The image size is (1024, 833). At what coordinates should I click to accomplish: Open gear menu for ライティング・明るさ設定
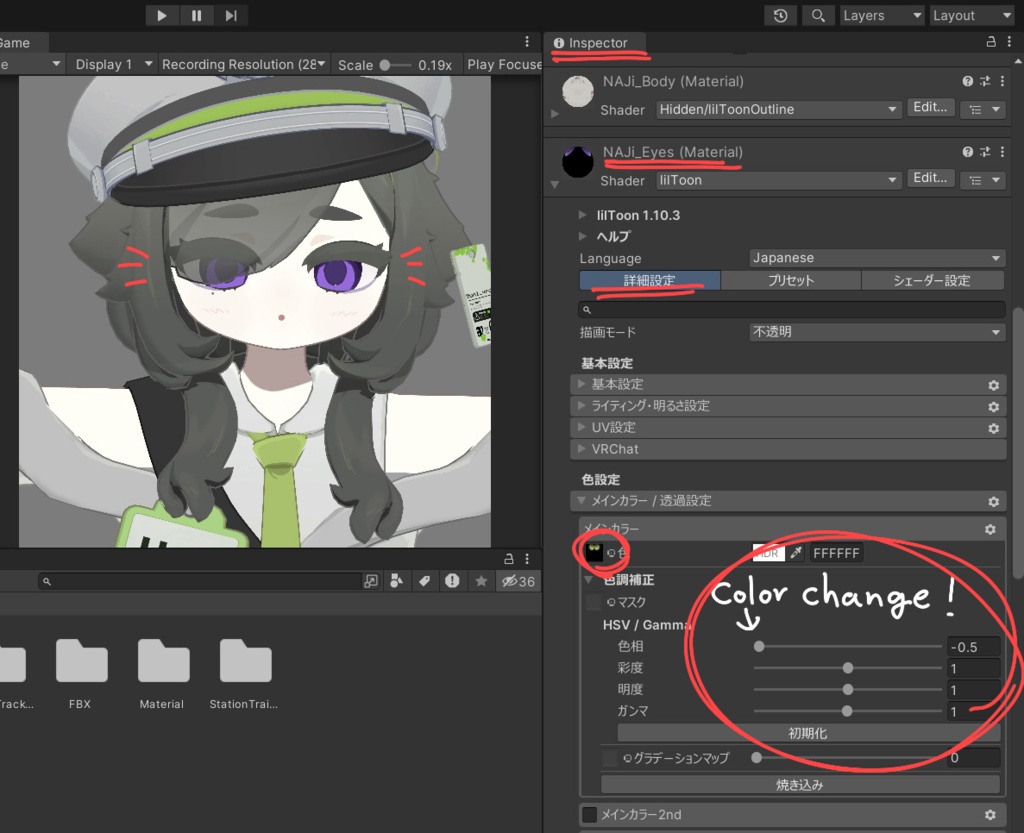(993, 407)
